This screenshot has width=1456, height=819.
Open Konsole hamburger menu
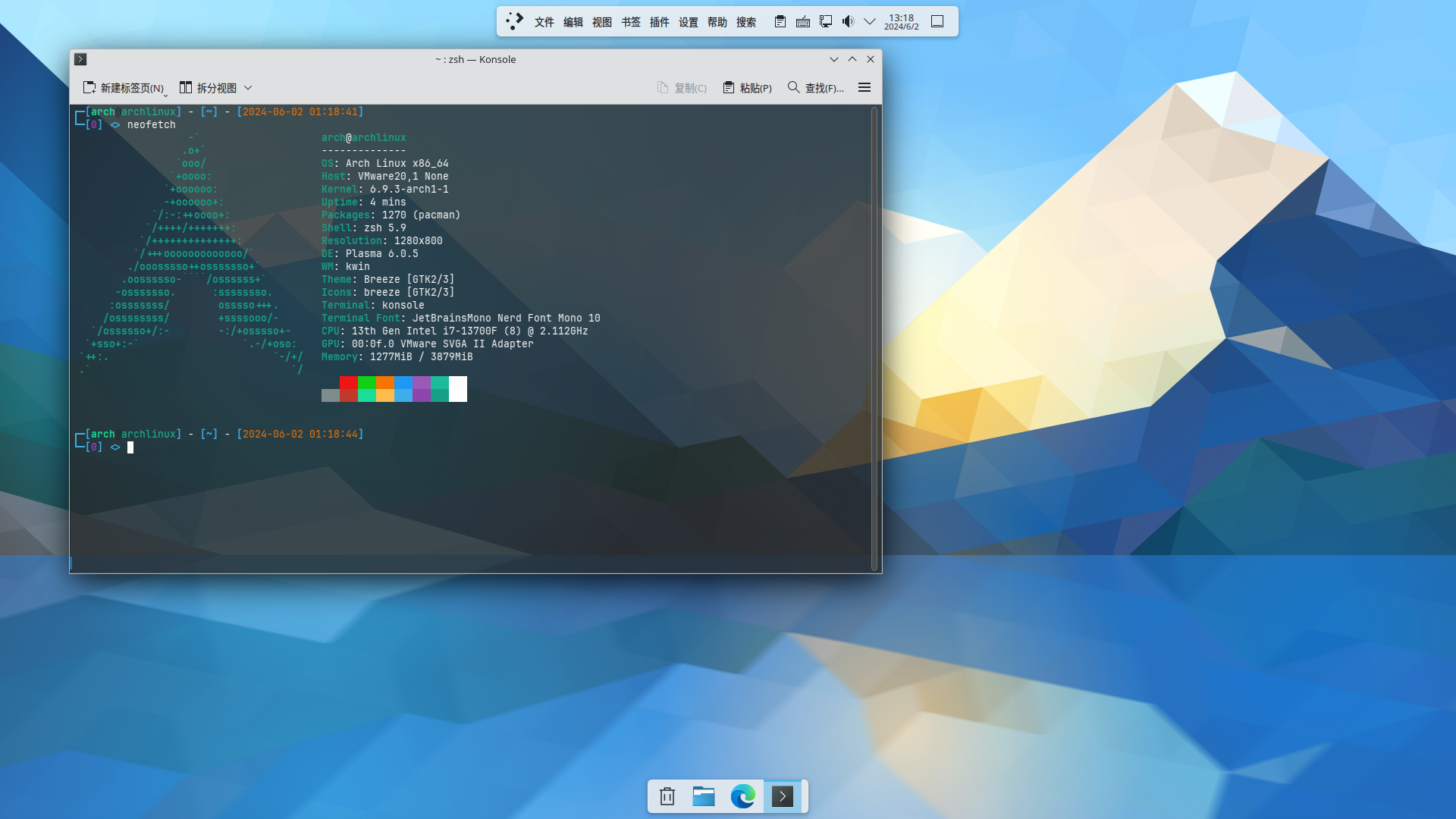pyautogui.click(x=864, y=88)
